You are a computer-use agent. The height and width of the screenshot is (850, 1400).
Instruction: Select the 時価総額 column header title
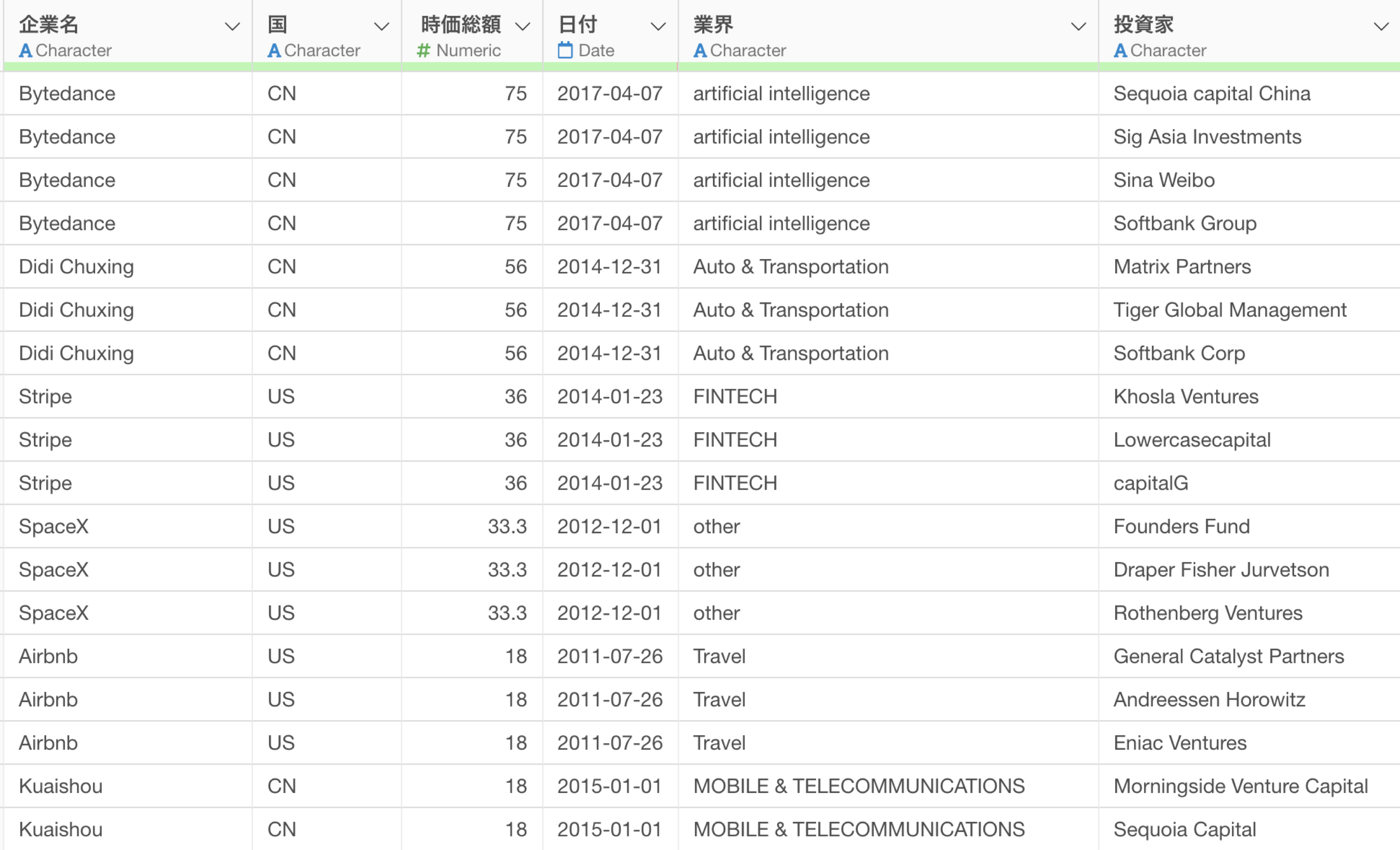click(461, 24)
